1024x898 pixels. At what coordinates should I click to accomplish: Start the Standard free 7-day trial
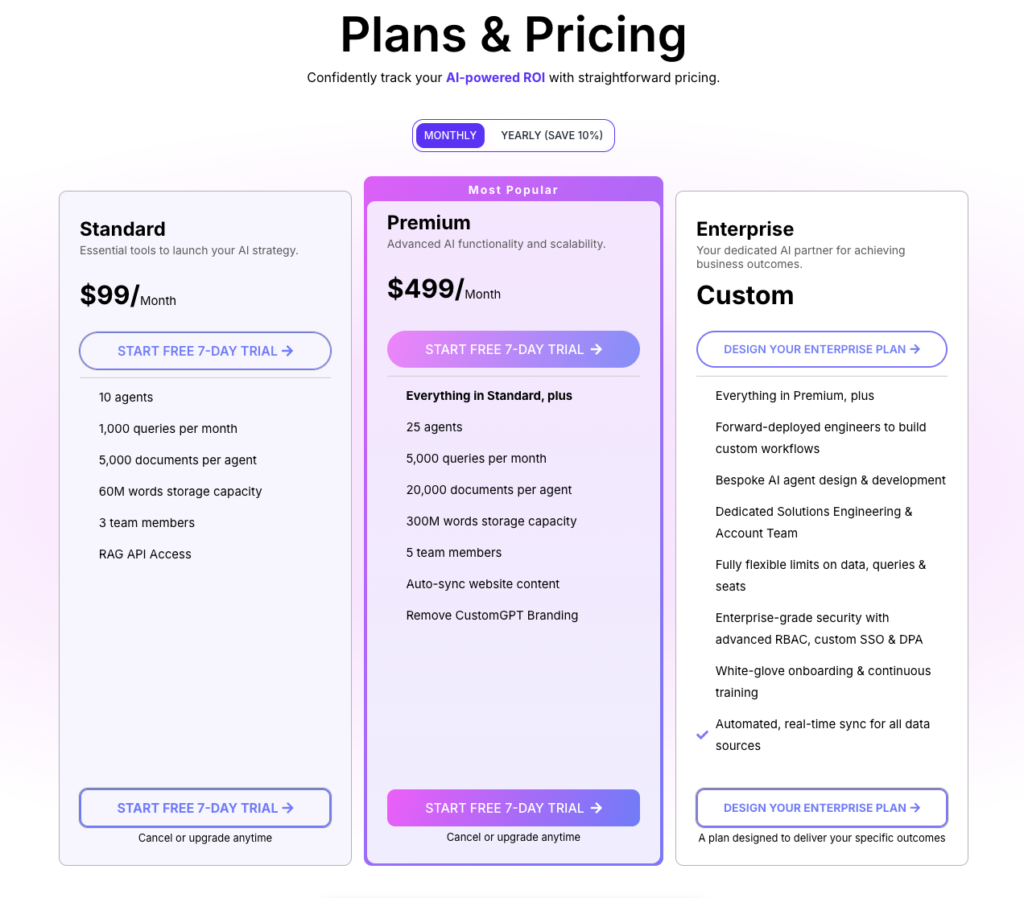pyautogui.click(x=205, y=351)
